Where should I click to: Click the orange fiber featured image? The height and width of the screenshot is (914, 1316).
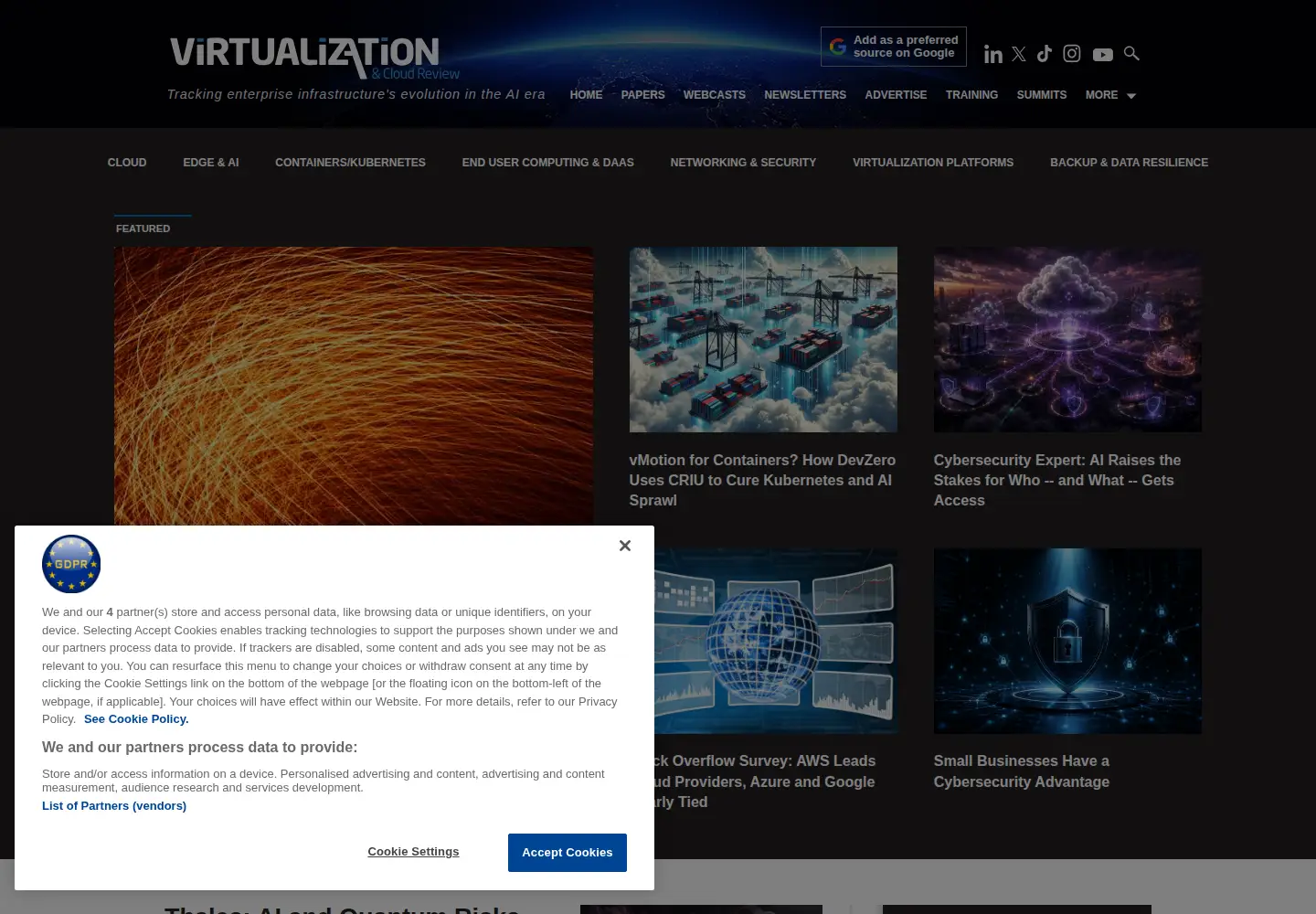click(354, 386)
